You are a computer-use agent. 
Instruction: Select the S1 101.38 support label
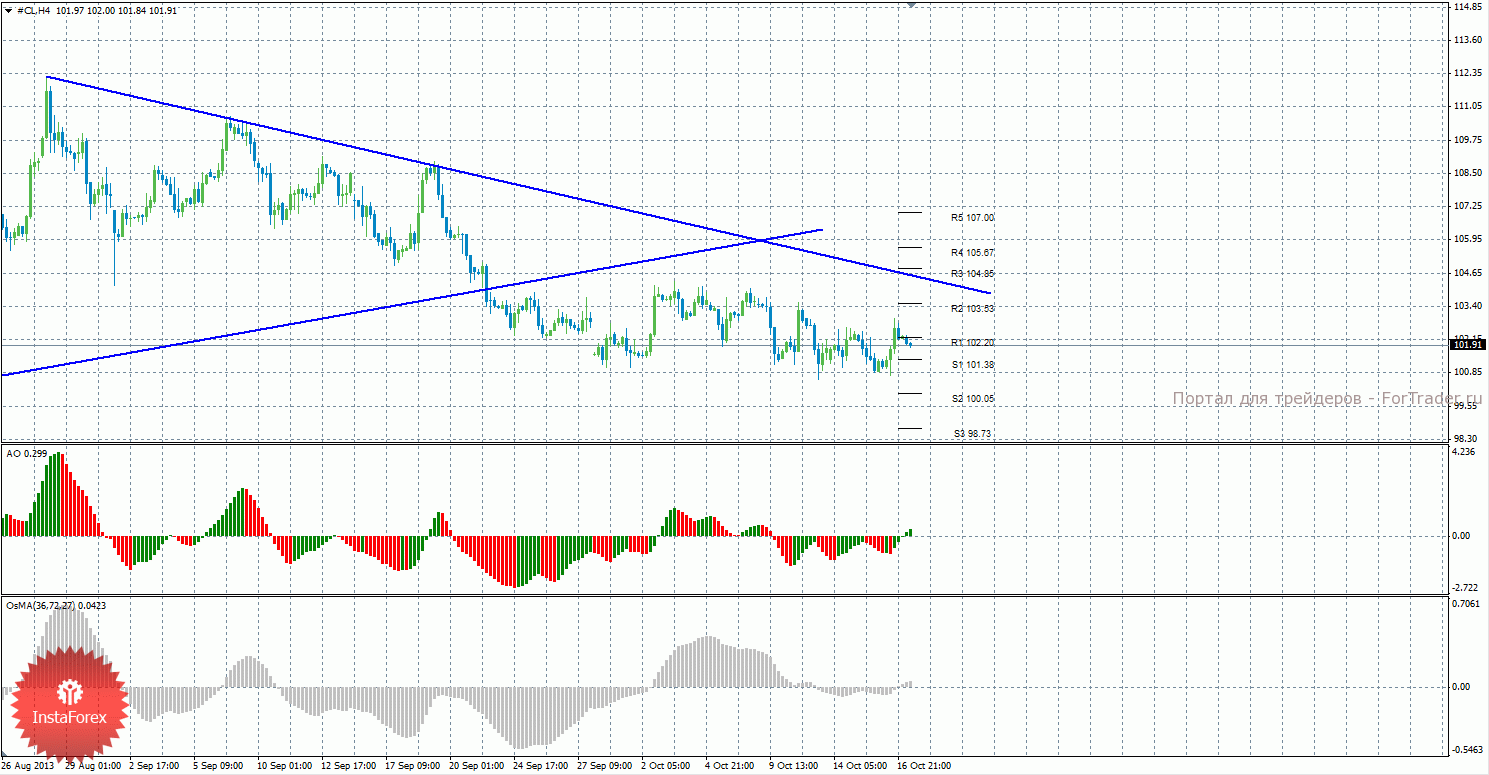tap(972, 365)
